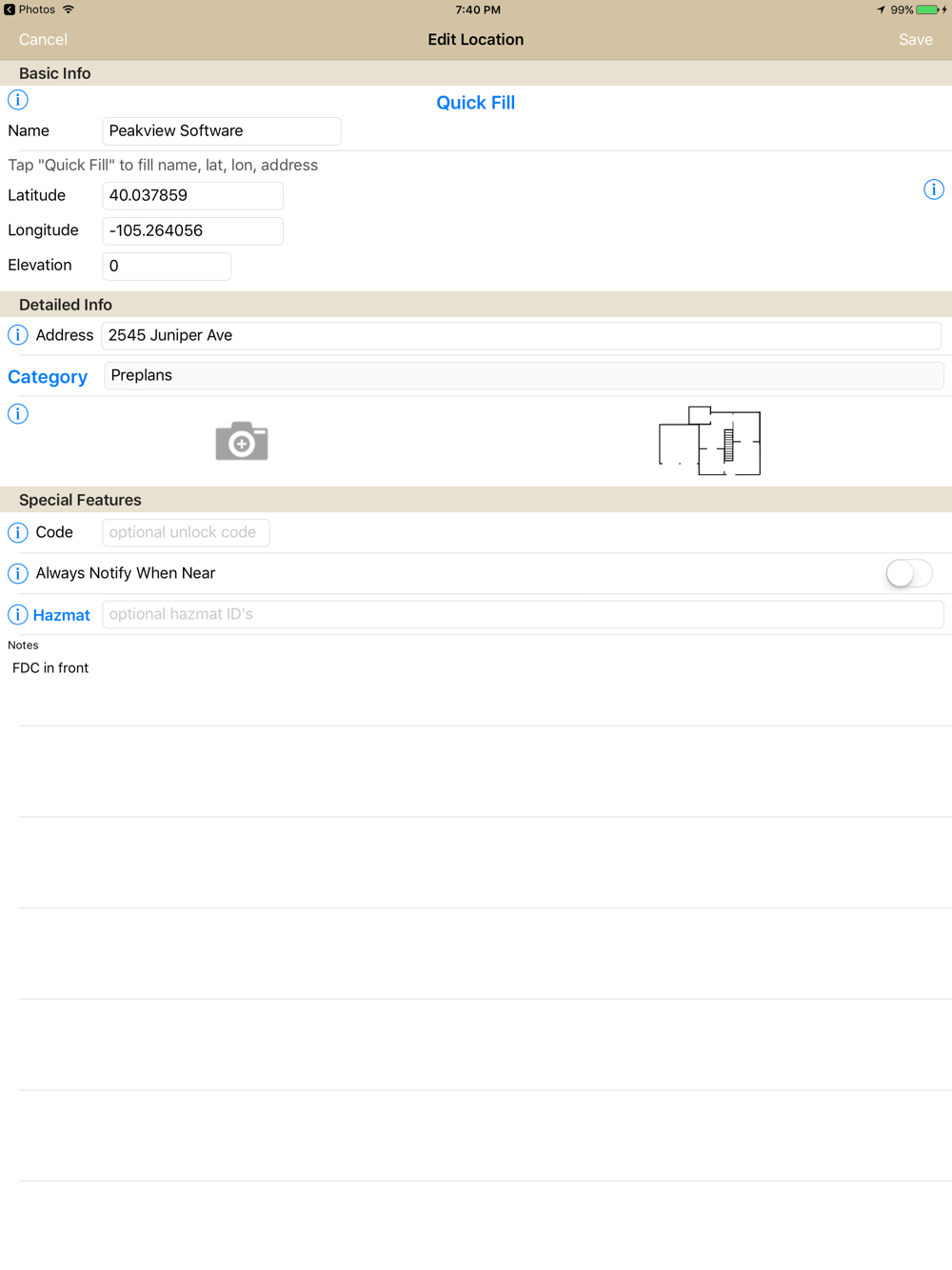Edit the Elevation field
This screenshot has height=1270, width=952.
point(167,266)
